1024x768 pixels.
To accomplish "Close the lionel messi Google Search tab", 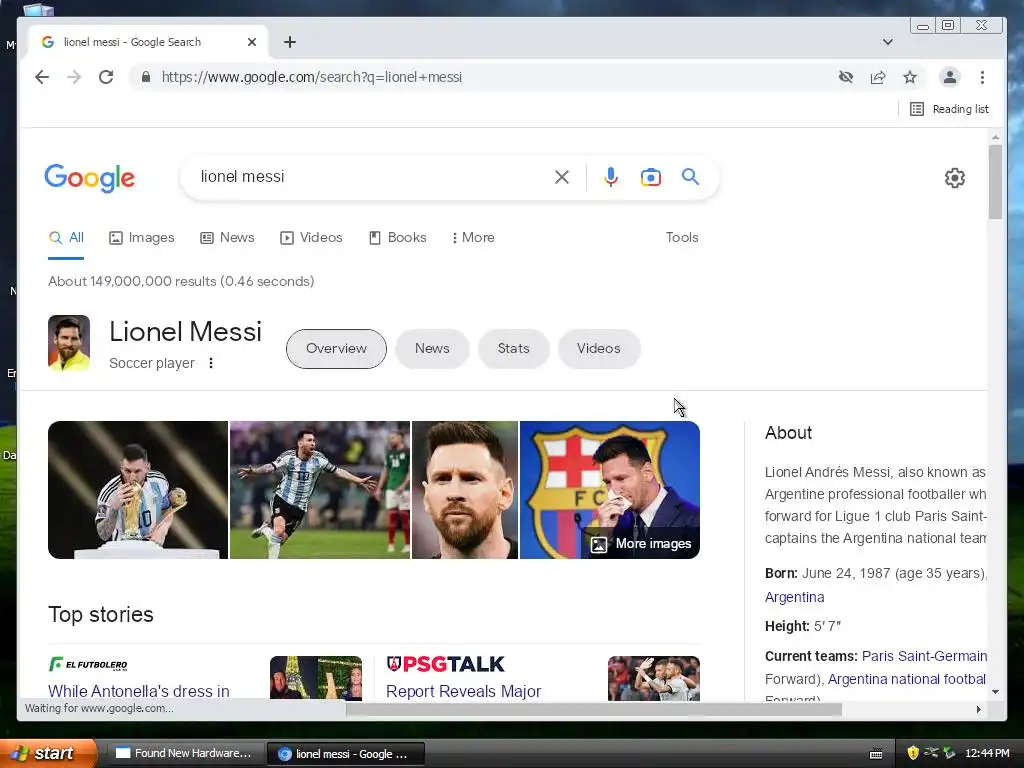I will pos(252,42).
